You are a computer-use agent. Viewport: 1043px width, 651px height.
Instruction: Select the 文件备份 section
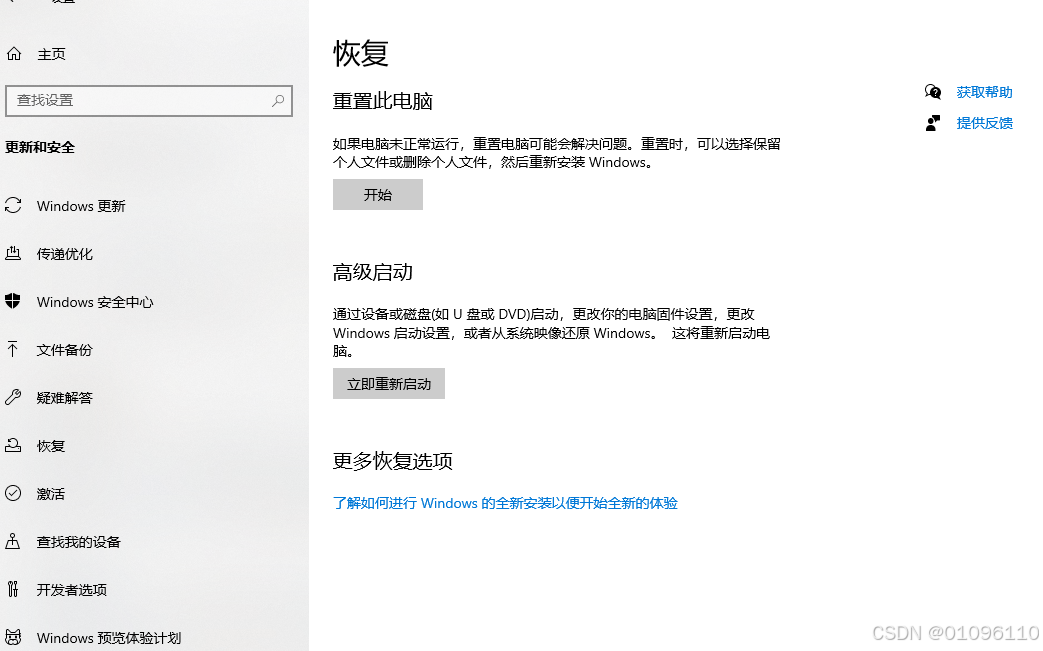point(65,350)
